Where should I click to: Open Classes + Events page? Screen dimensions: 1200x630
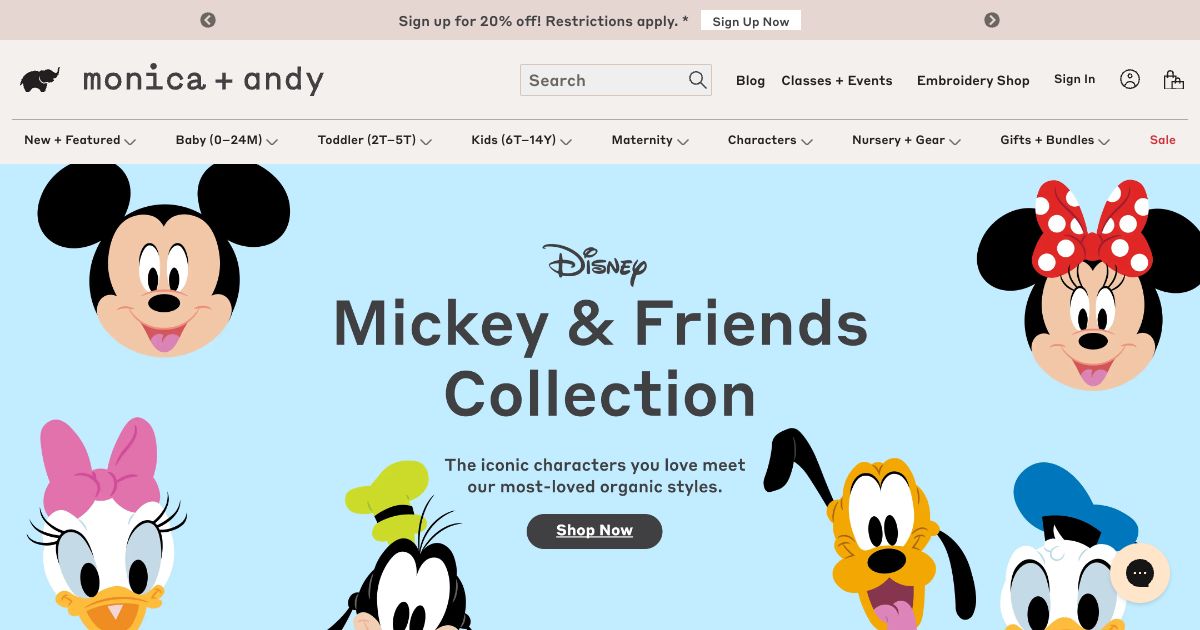tap(837, 81)
